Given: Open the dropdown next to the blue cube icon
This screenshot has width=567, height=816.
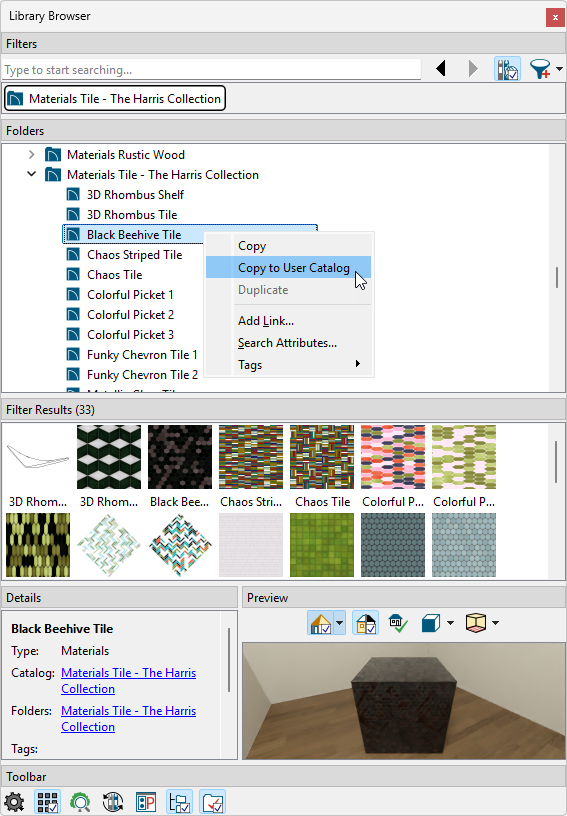Looking at the screenshot, I should [x=450, y=622].
